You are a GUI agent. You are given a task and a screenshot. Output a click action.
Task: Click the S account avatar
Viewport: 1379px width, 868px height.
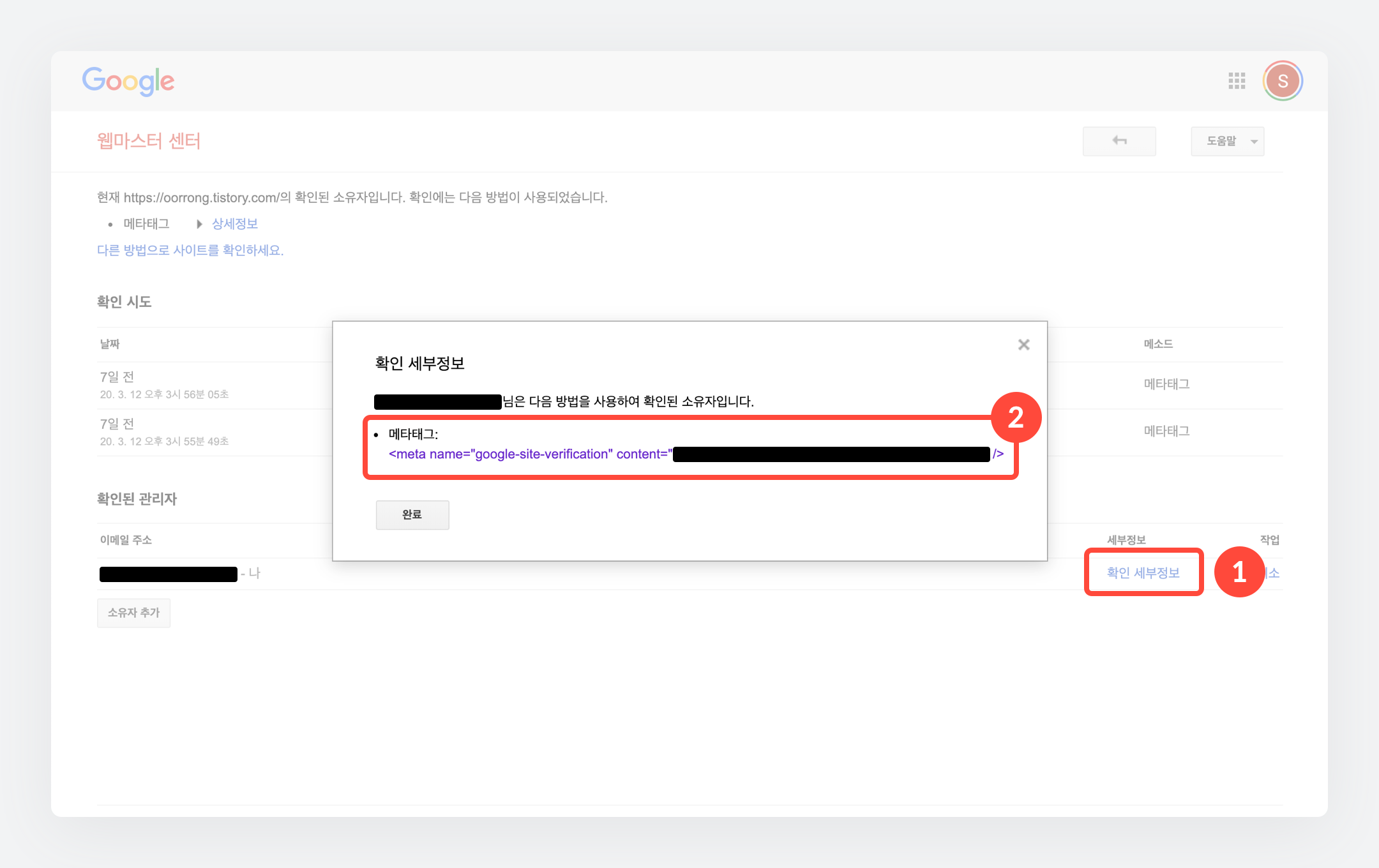(x=1282, y=81)
